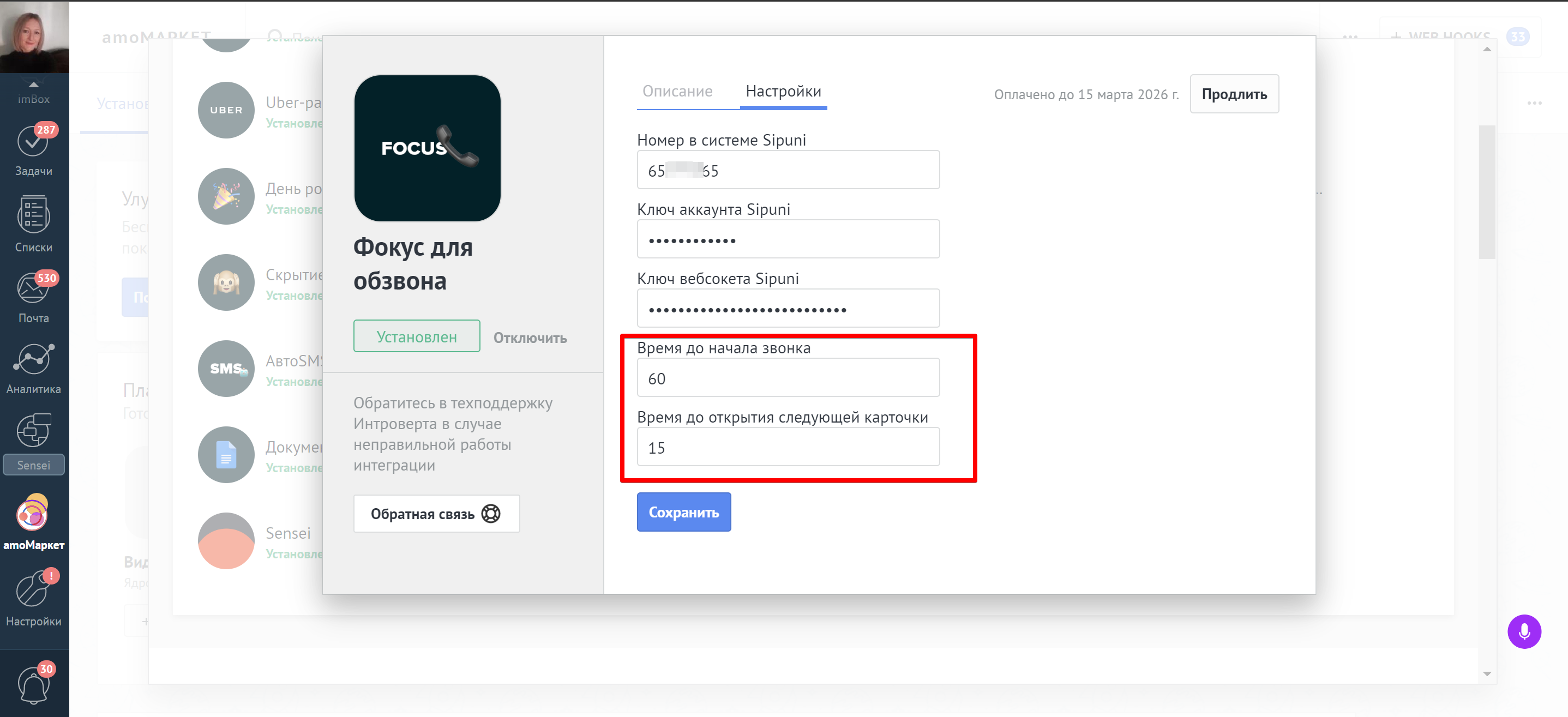The width and height of the screenshot is (1568, 717).
Task: Select the Sensei integration circle icon
Action: [x=226, y=540]
